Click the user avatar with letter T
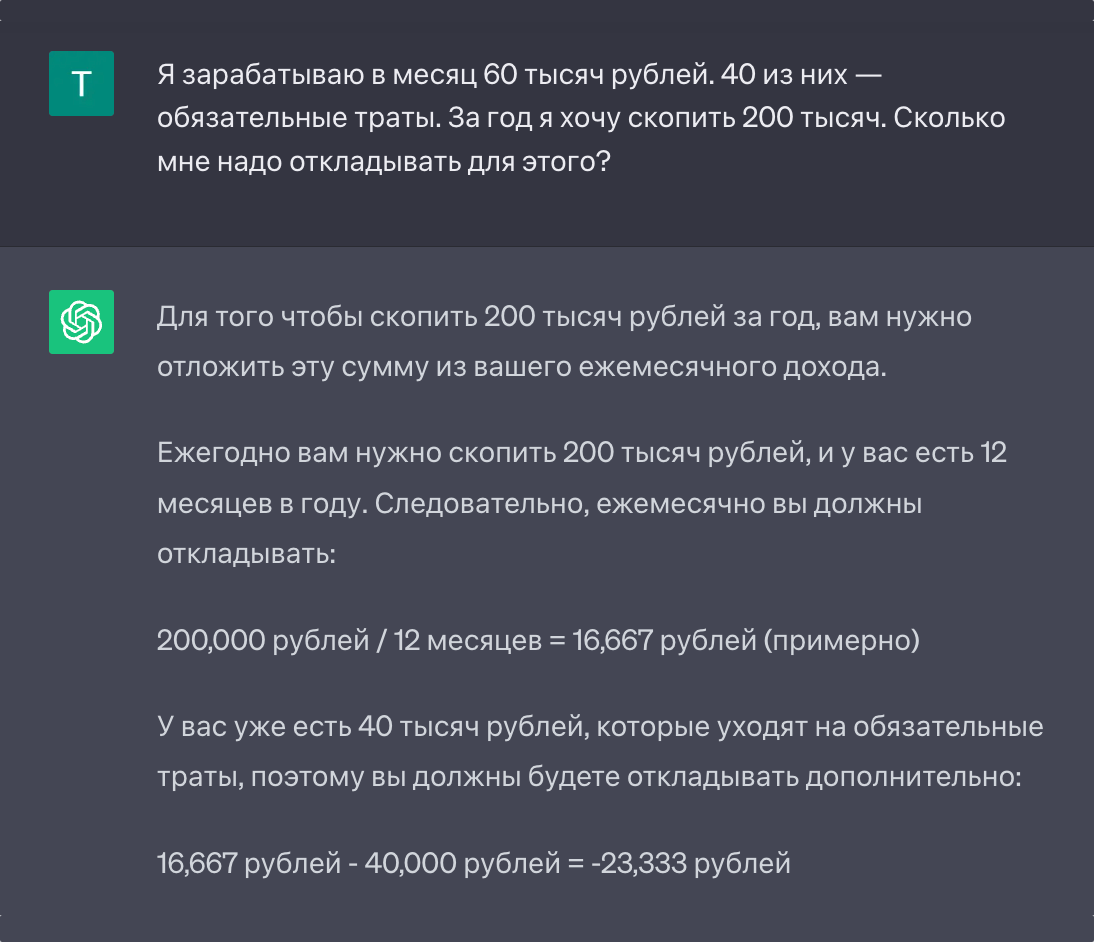Viewport: 1094px width, 942px height. click(81, 83)
